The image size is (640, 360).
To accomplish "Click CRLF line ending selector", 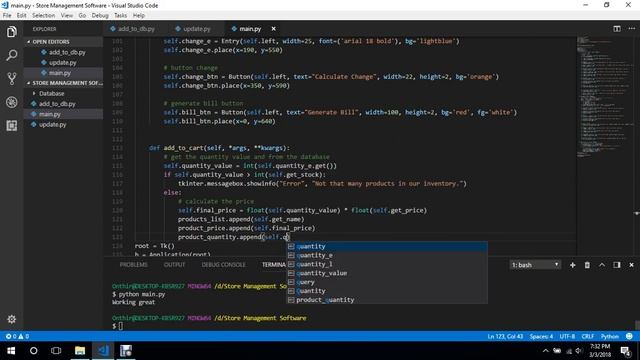I will click(587, 336).
